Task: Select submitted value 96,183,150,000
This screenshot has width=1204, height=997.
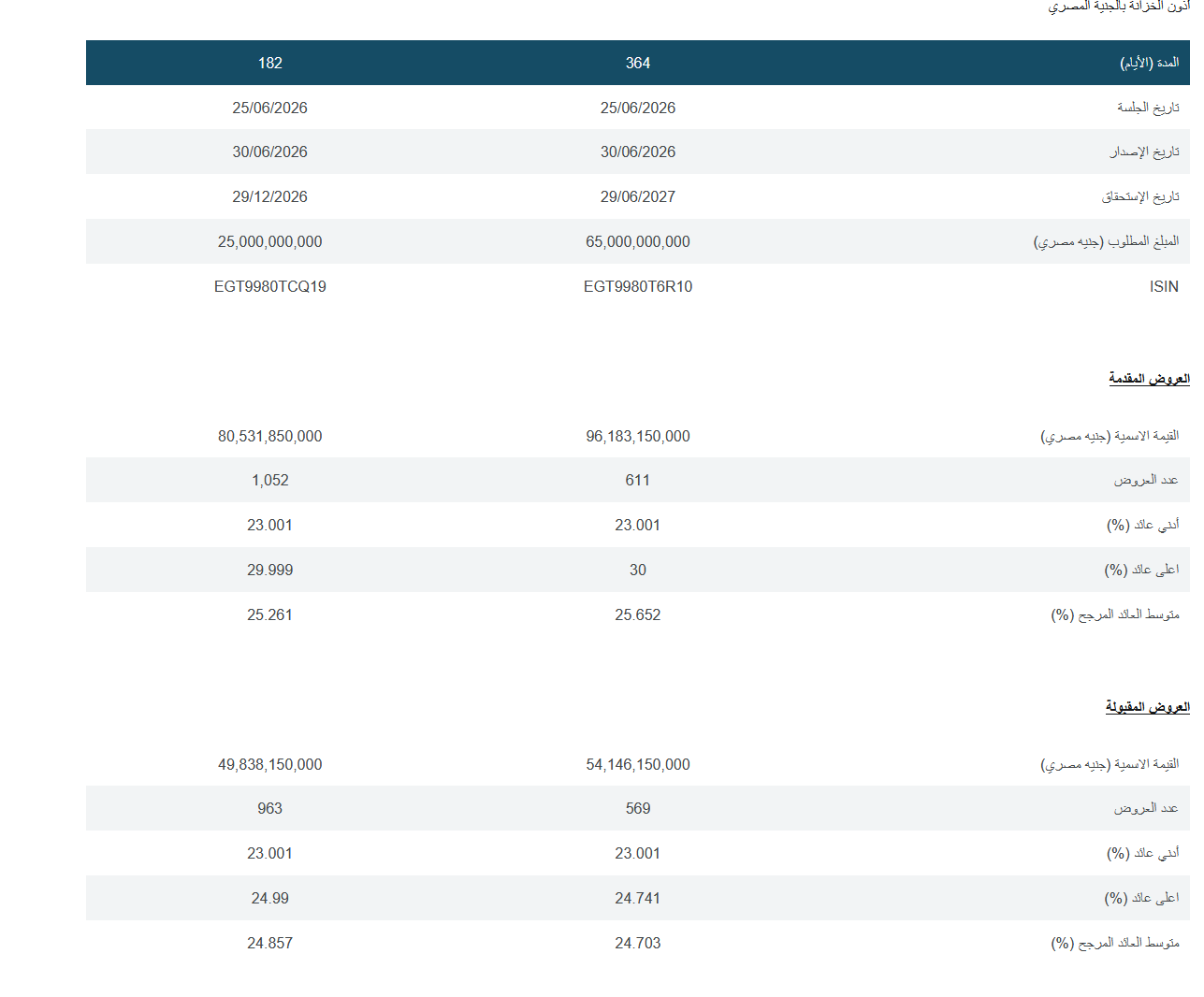Action: pos(638,436)
